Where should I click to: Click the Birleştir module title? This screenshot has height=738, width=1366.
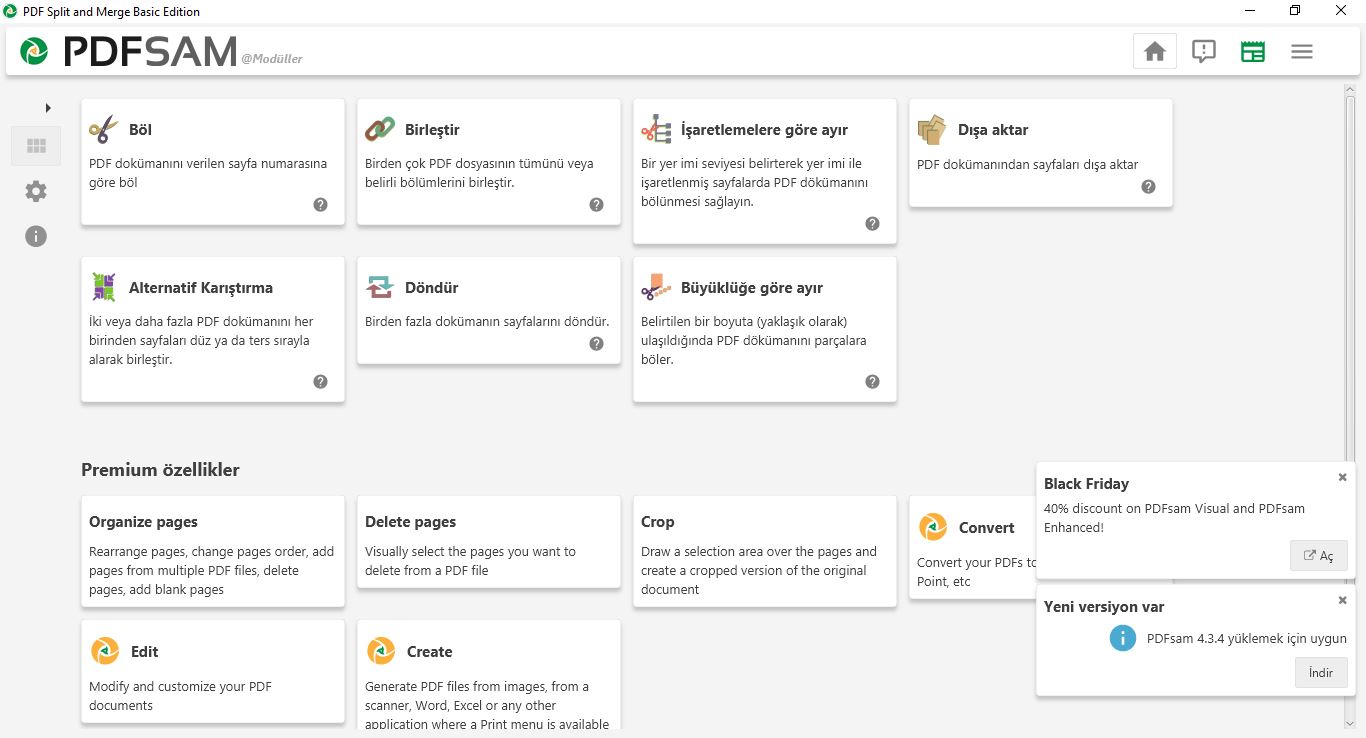(x=432, y=130)
